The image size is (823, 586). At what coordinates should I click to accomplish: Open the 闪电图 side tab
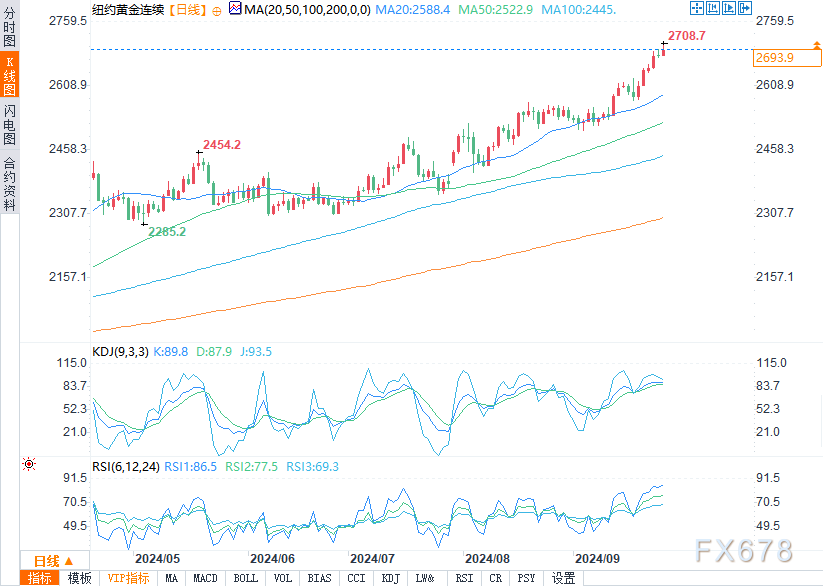9,124
